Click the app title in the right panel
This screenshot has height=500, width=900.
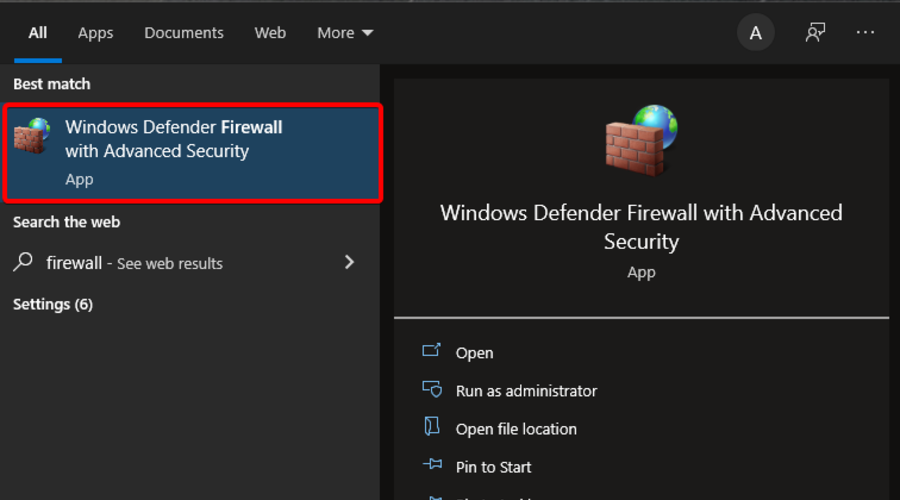coord(641,227)
